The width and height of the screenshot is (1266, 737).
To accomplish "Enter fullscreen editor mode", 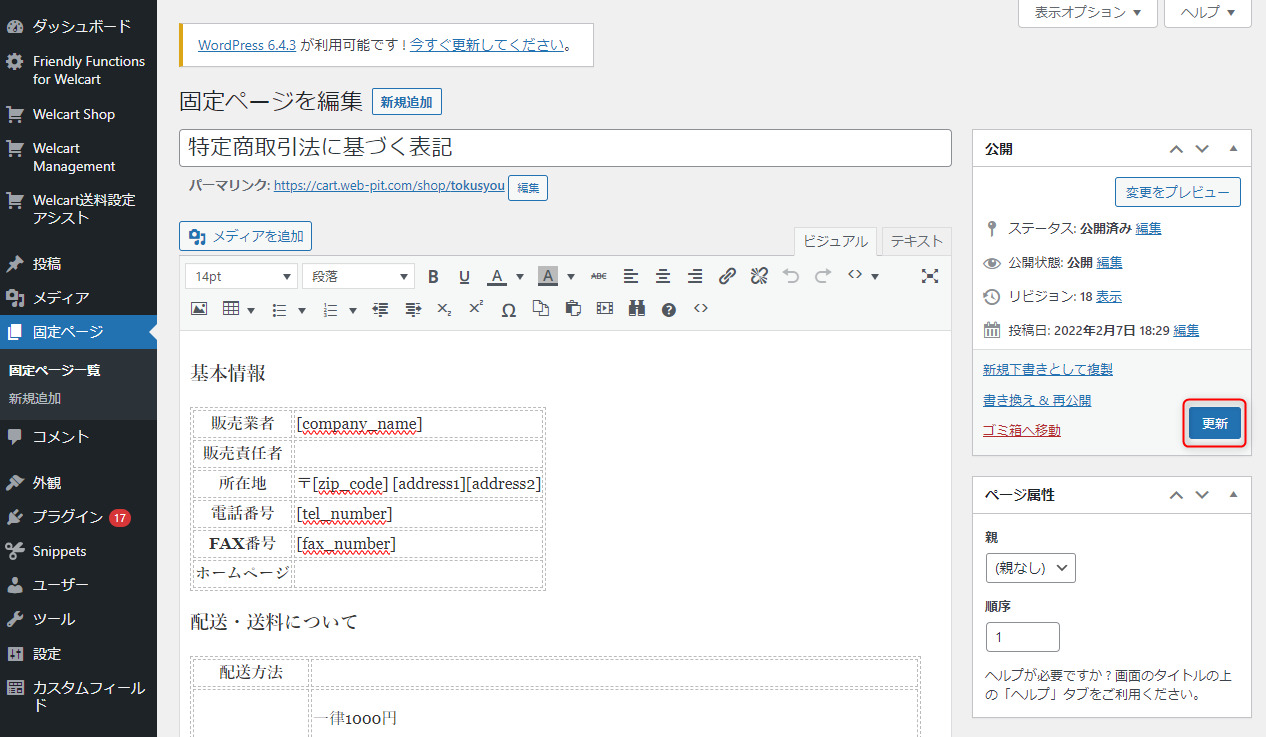I will (x=929, y=276).
